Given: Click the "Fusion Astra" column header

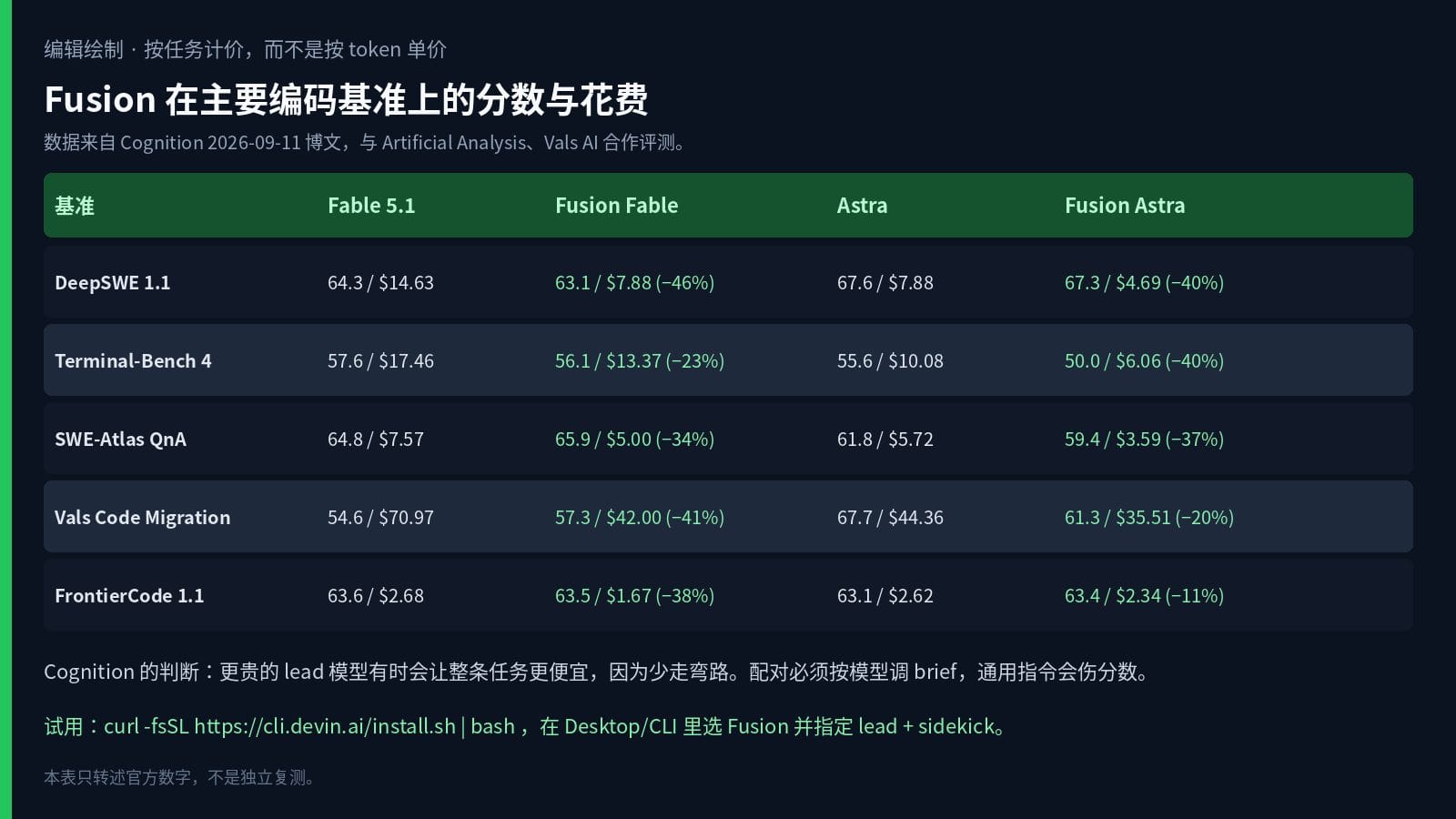Looking at the screenshot, I should (x=1125, y=206).
